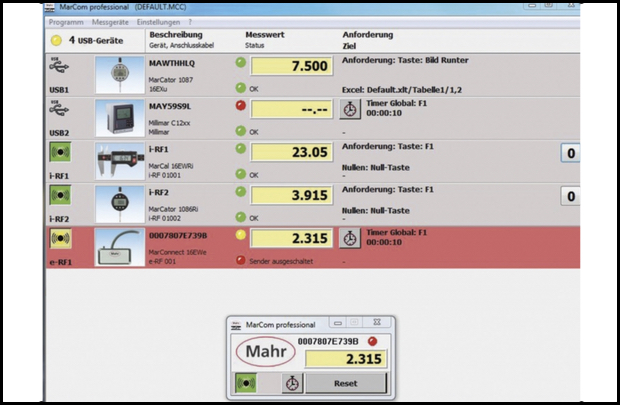
Task: Zero the i-RF1 device with 0 button
Action: (x=571, y=153)
